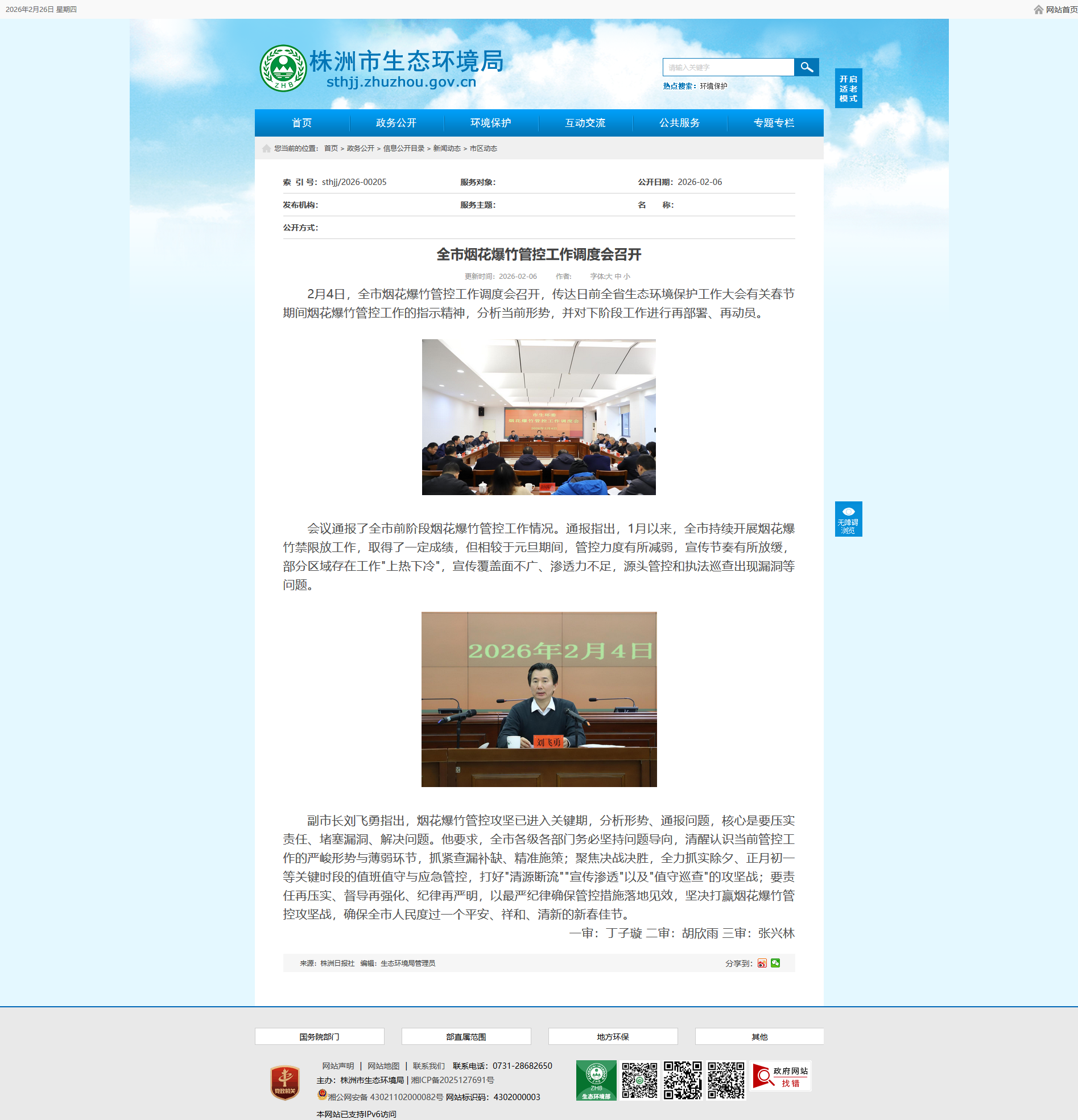Click the red party and government organ emblem
Viewport: 1078px width, 1120px height.
[x=284, y=1082]
